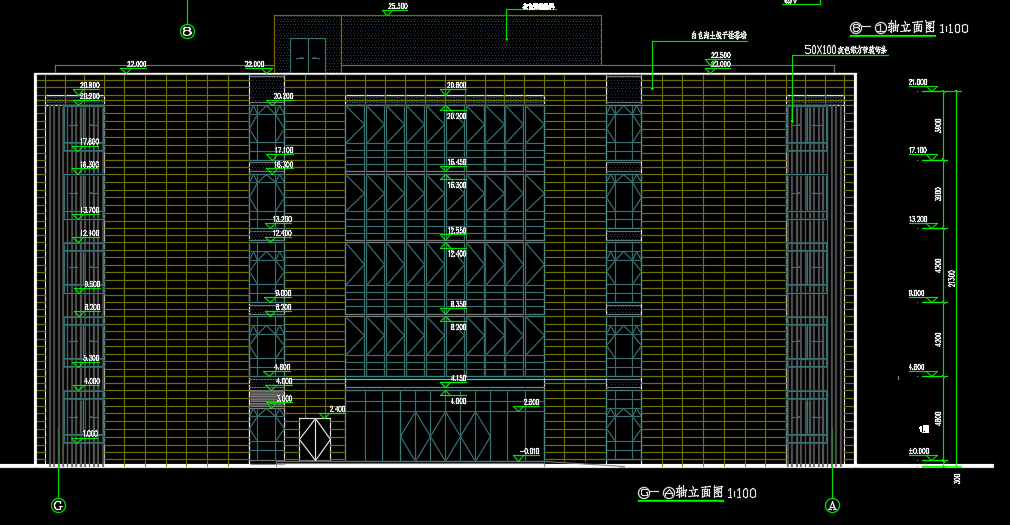The width and height of the screenshot is (1010, 525).
Task: Select the 4800 dimension text
Action: coord(938,418)
